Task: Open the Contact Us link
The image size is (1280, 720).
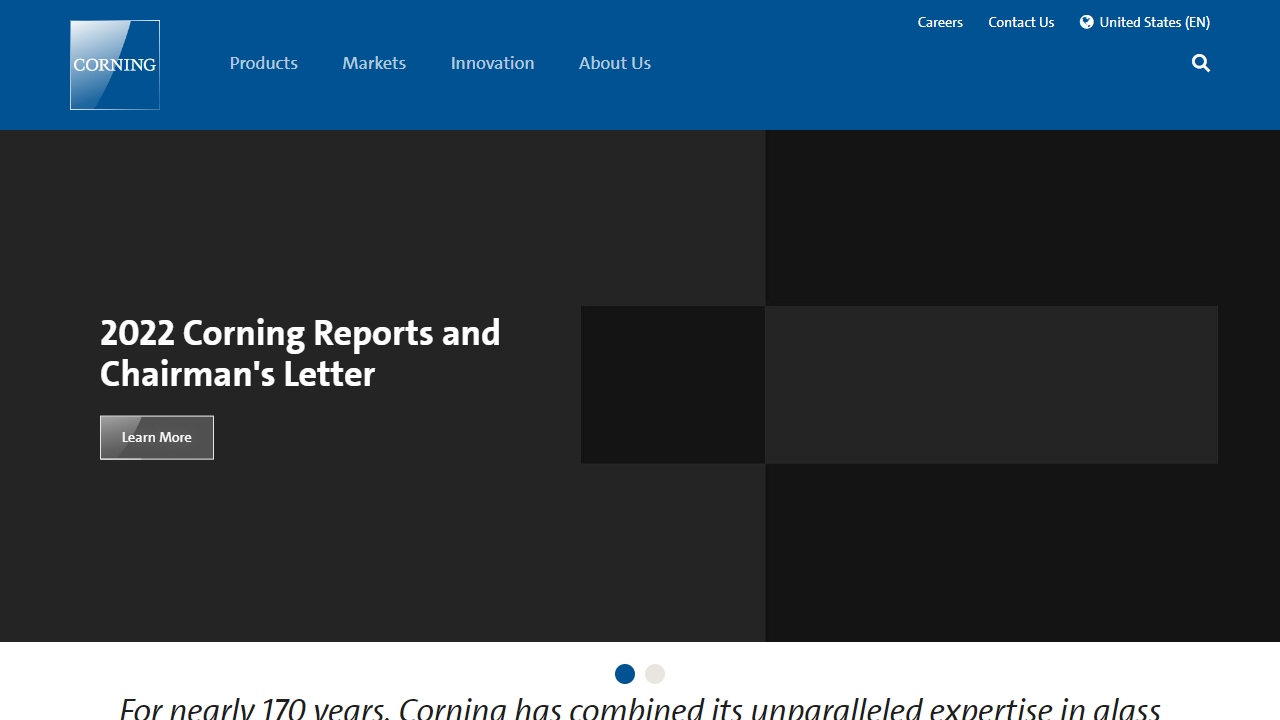Action: tap(1021, 22)
